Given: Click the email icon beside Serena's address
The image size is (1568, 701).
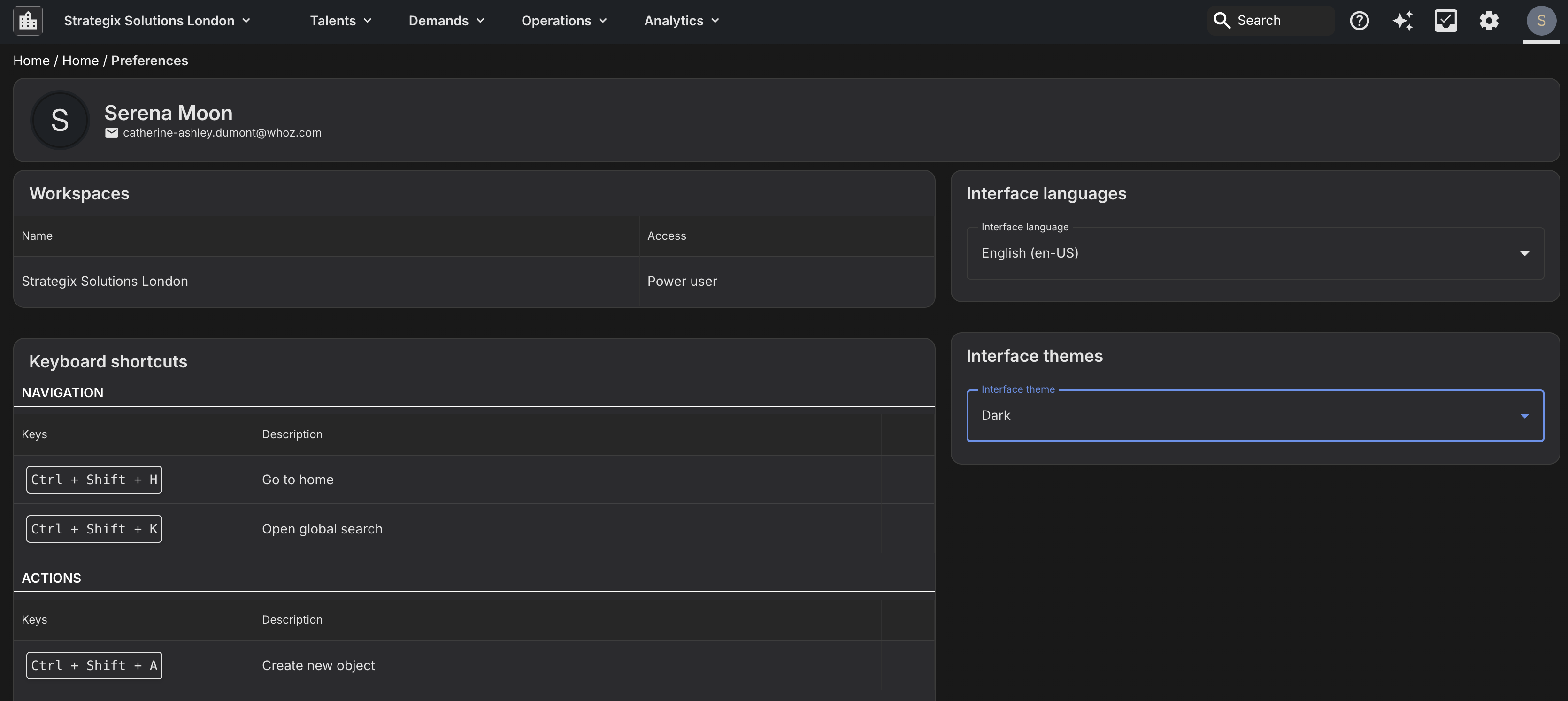Looking at the screenshot, I should [112, 133].
